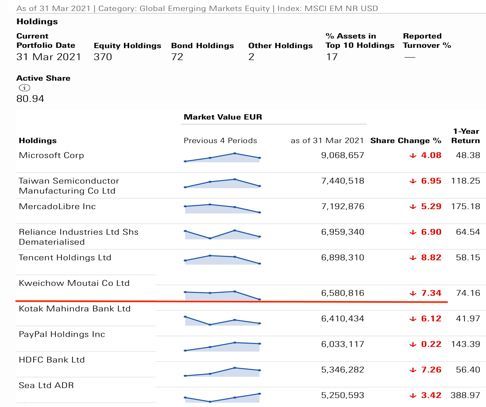Open Reliance Industries Ltd Shs Dematerialised
Viewport: 486px width, 407px height.
pos(78,237)
